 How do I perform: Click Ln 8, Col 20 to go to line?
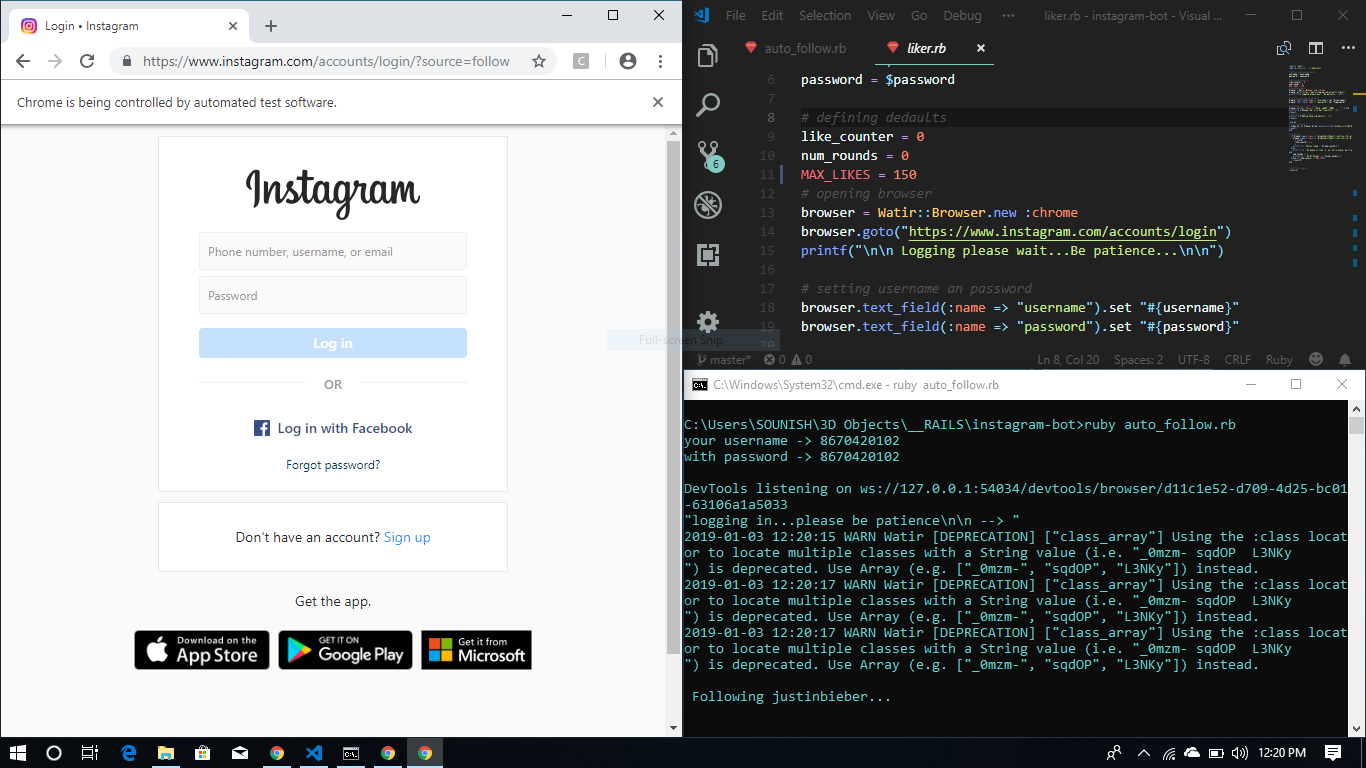[1068, 359]
